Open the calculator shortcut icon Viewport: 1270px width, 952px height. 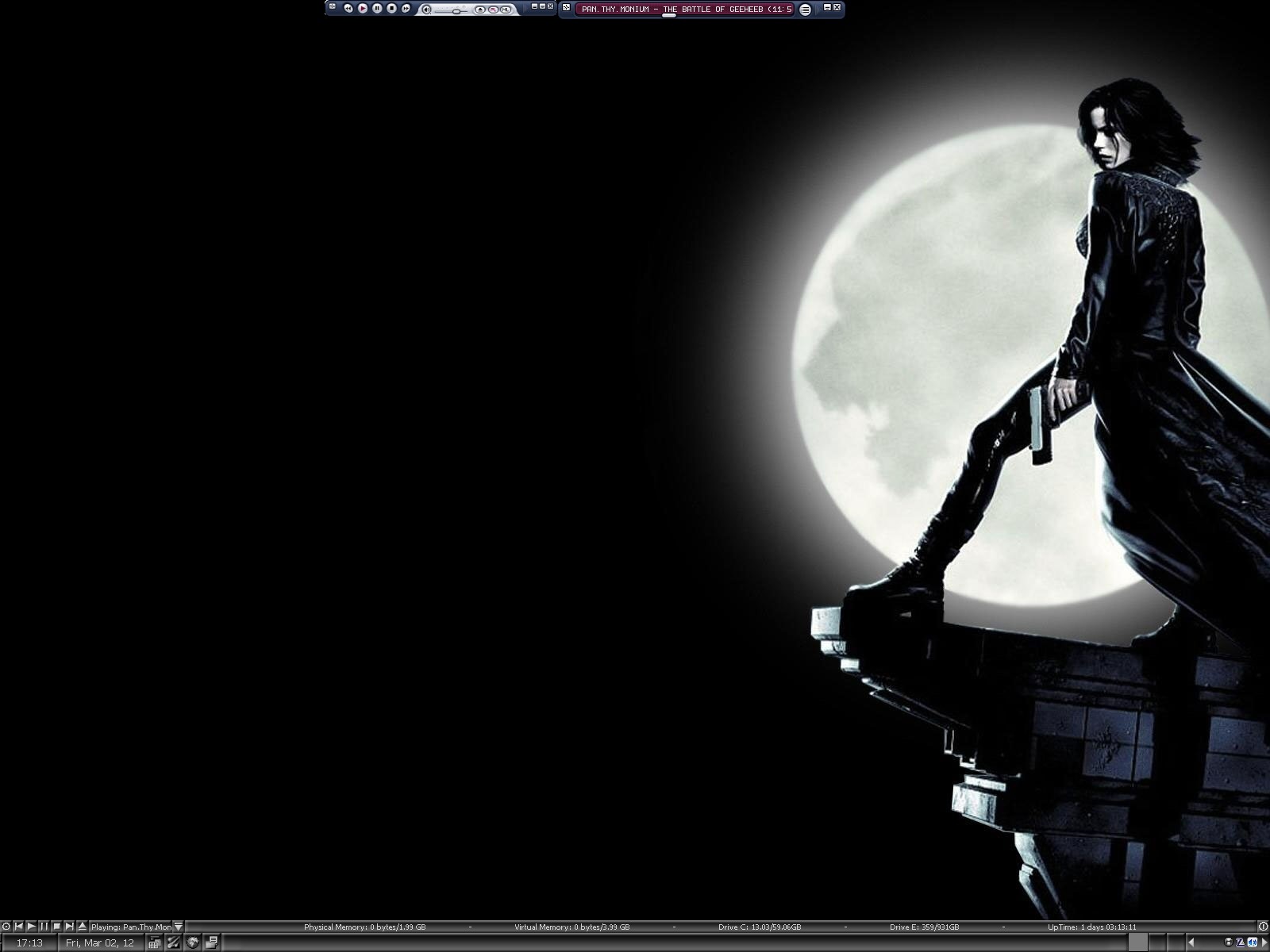pos(155,942)
